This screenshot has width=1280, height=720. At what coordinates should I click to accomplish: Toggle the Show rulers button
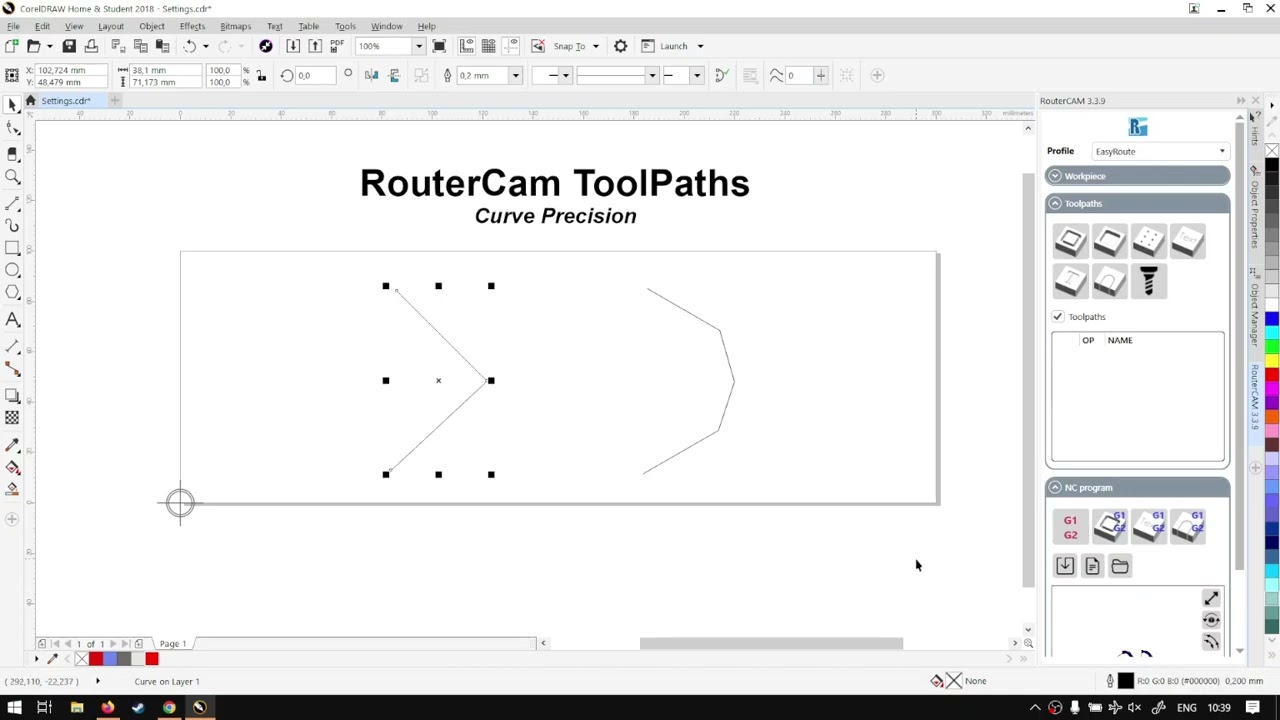pos(466,46)
